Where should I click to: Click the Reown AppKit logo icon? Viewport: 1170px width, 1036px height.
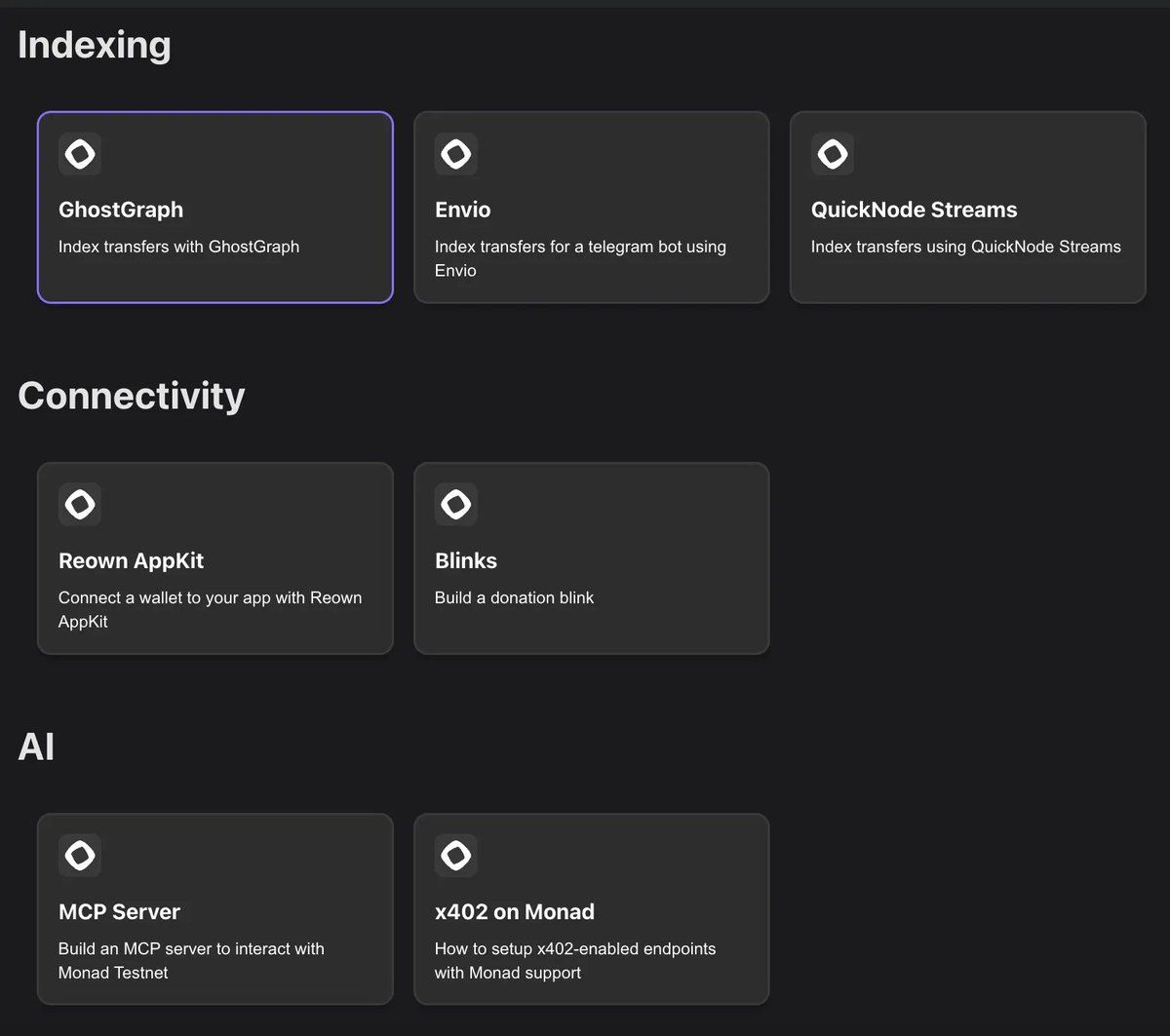click(x=79, y=504)
